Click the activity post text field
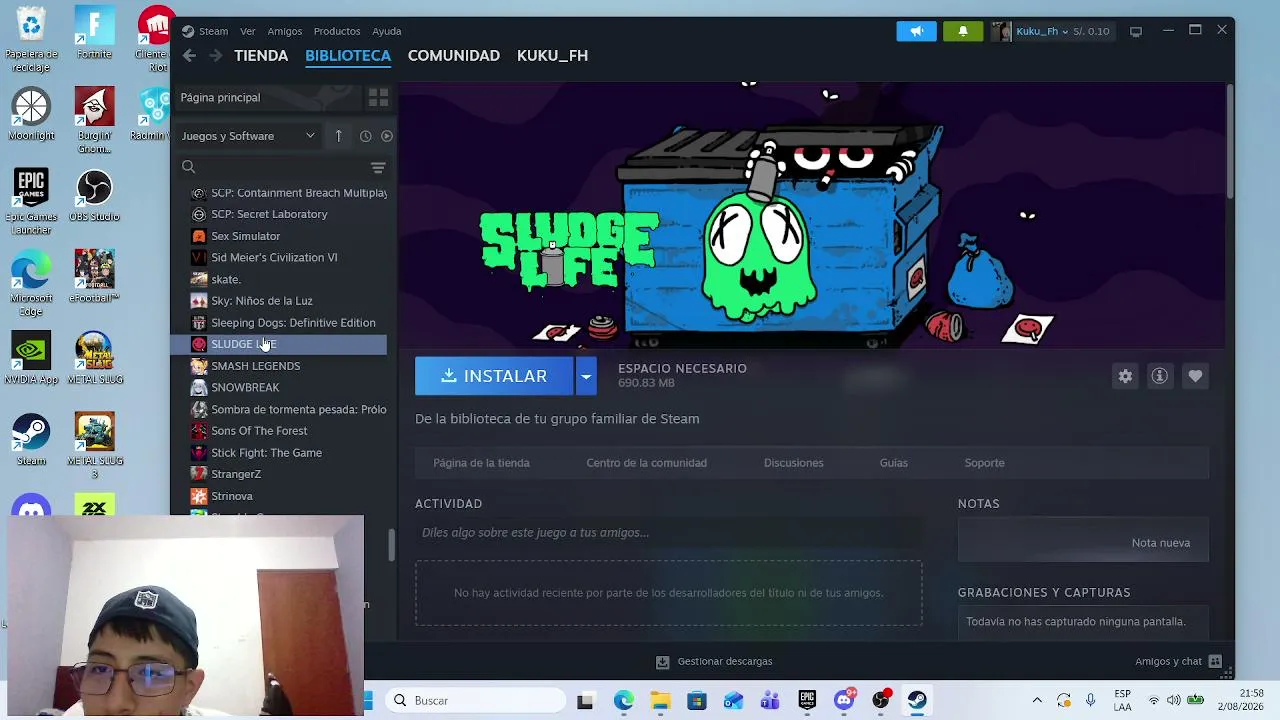The image size is (1280, 720). [x=668, y=533]
